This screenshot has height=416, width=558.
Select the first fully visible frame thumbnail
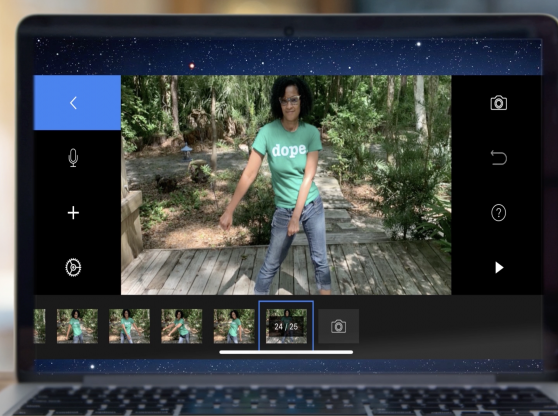pos(77,326)
